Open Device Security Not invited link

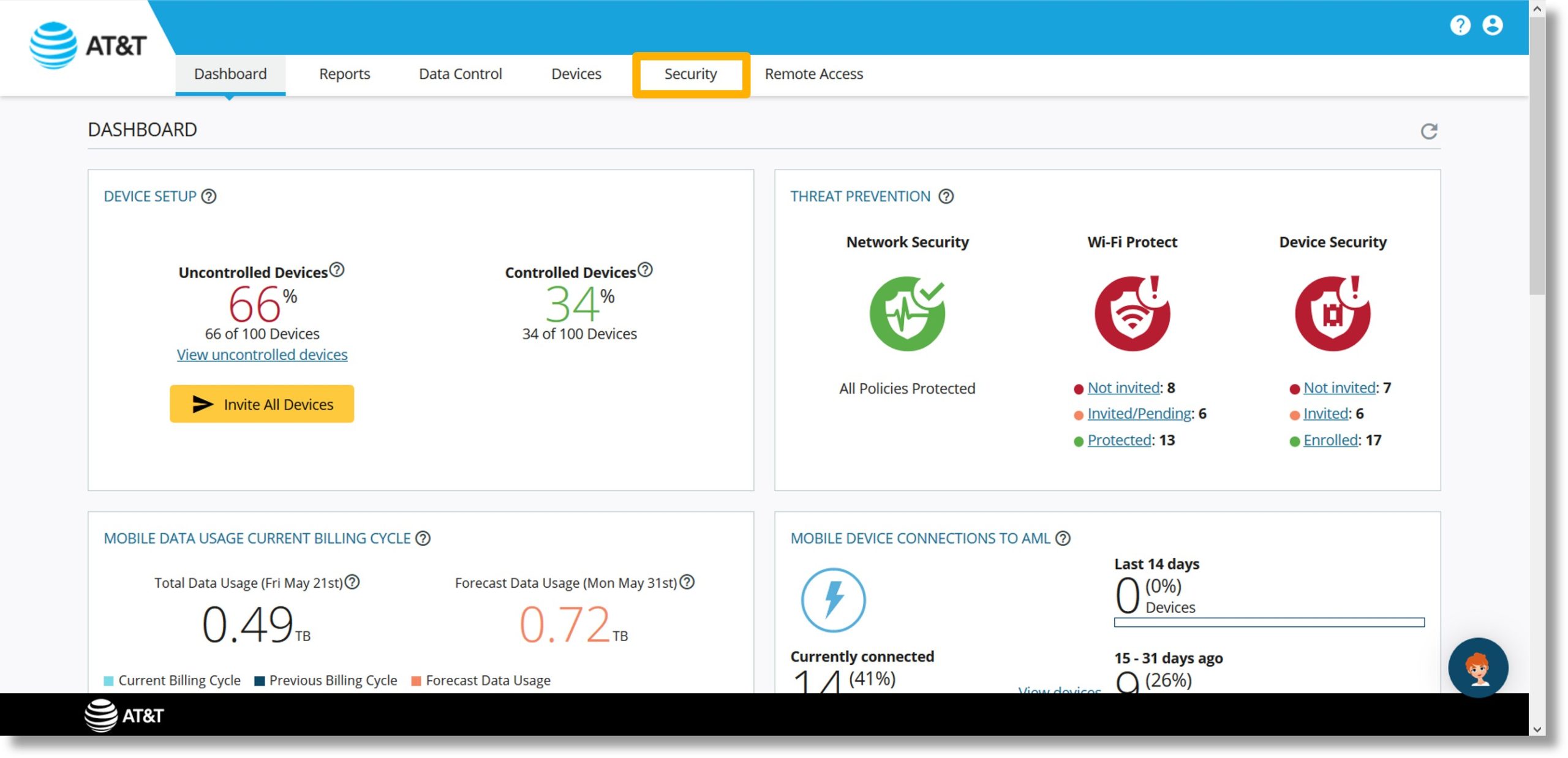(x=1340, y=388)
